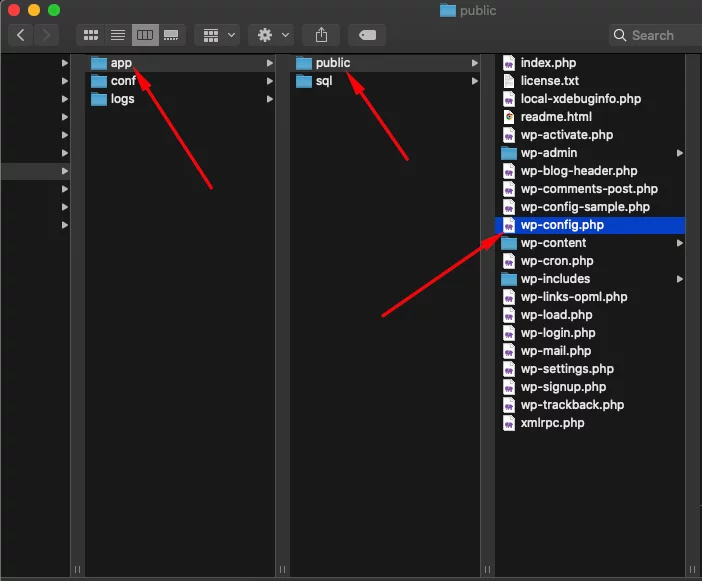
Task: Select the logs folder
Action: [180, 99]
